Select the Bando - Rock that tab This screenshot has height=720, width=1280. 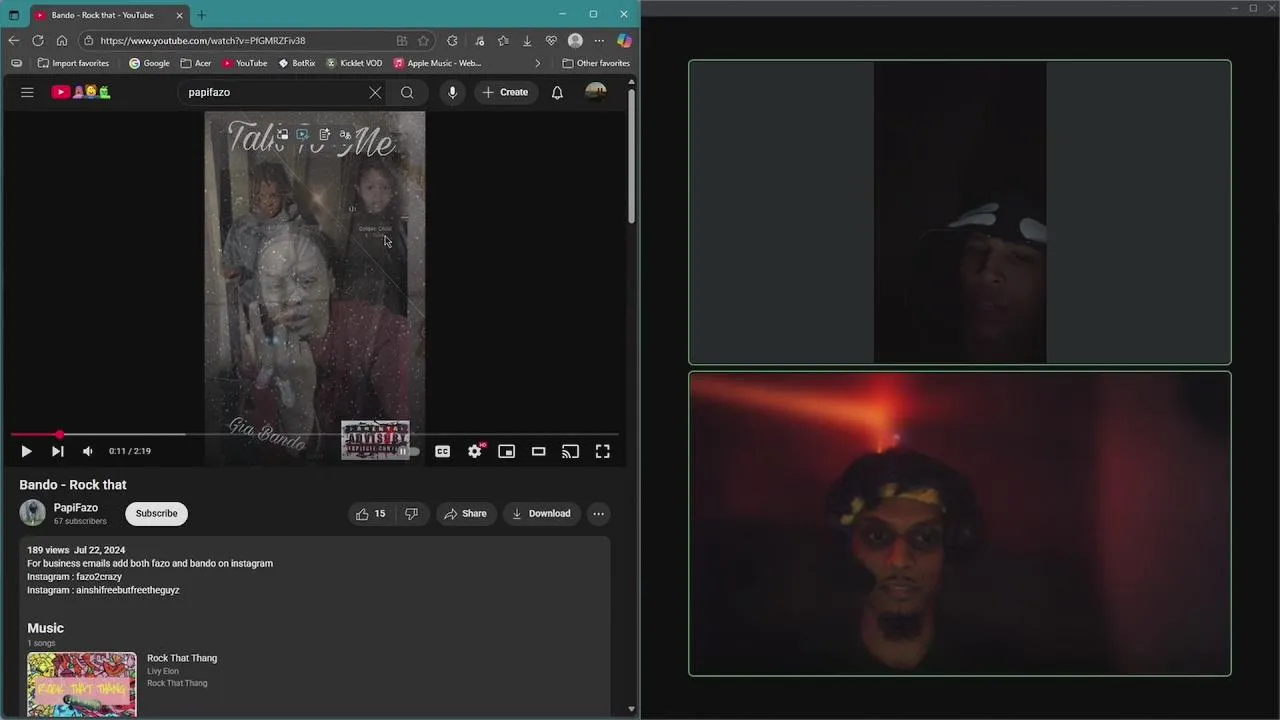pos(109,15)
